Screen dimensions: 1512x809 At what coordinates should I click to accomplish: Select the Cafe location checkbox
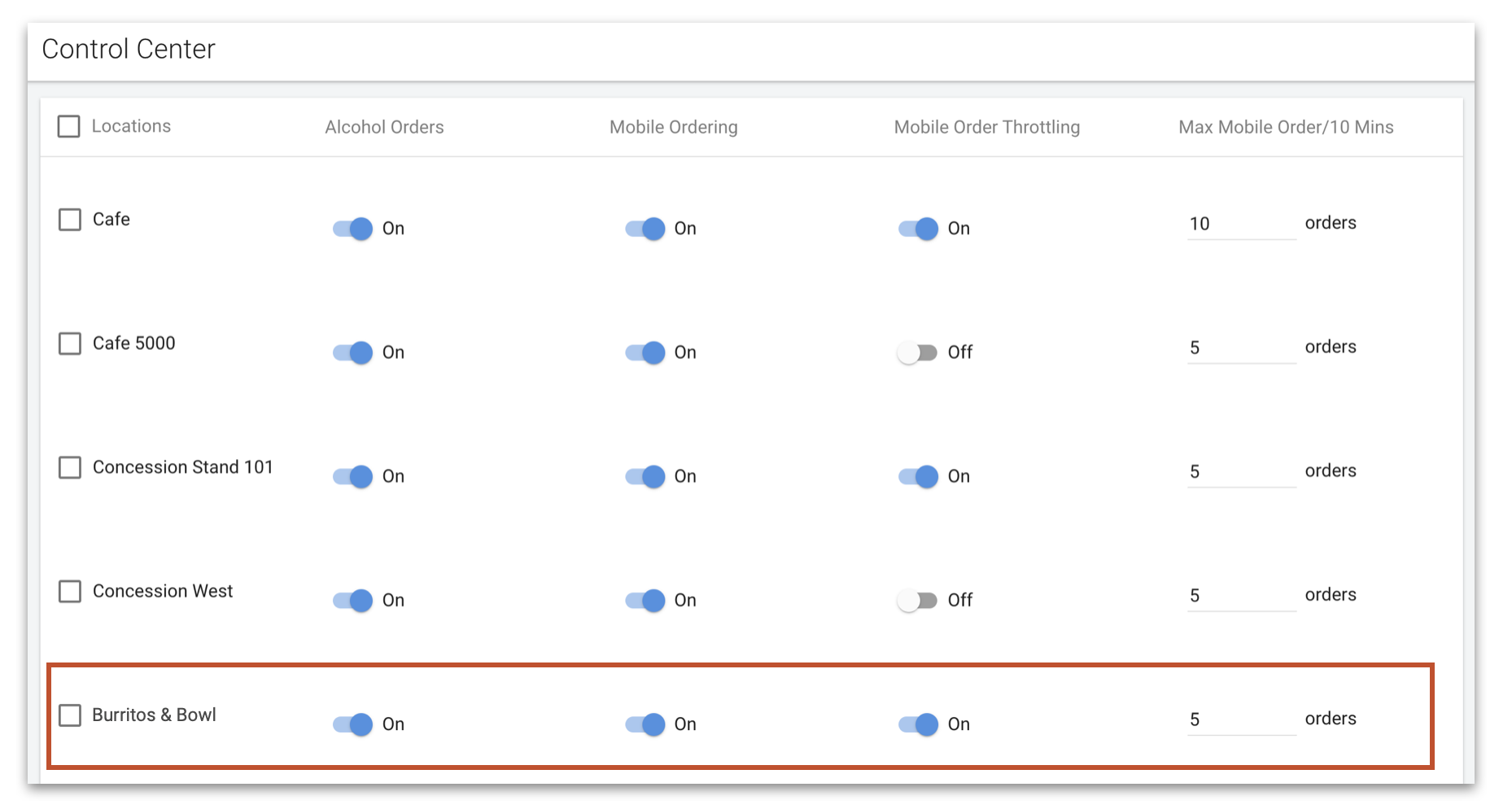[70, 220]
